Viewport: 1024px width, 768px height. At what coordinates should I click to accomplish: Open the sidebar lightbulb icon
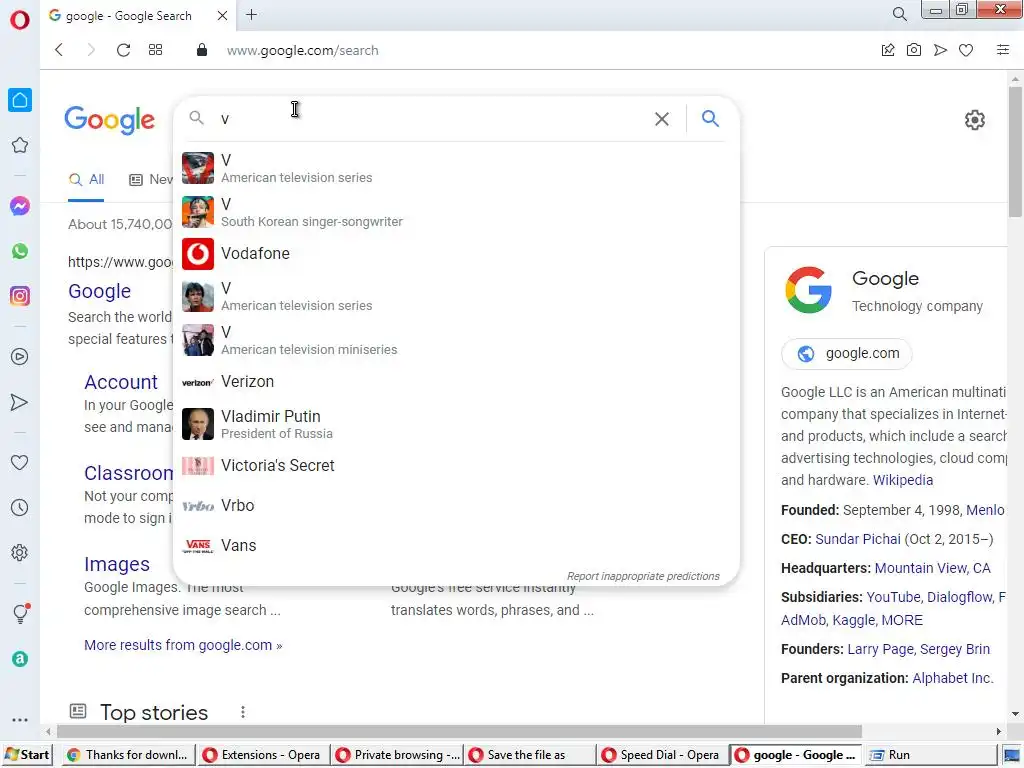(20, 613)
